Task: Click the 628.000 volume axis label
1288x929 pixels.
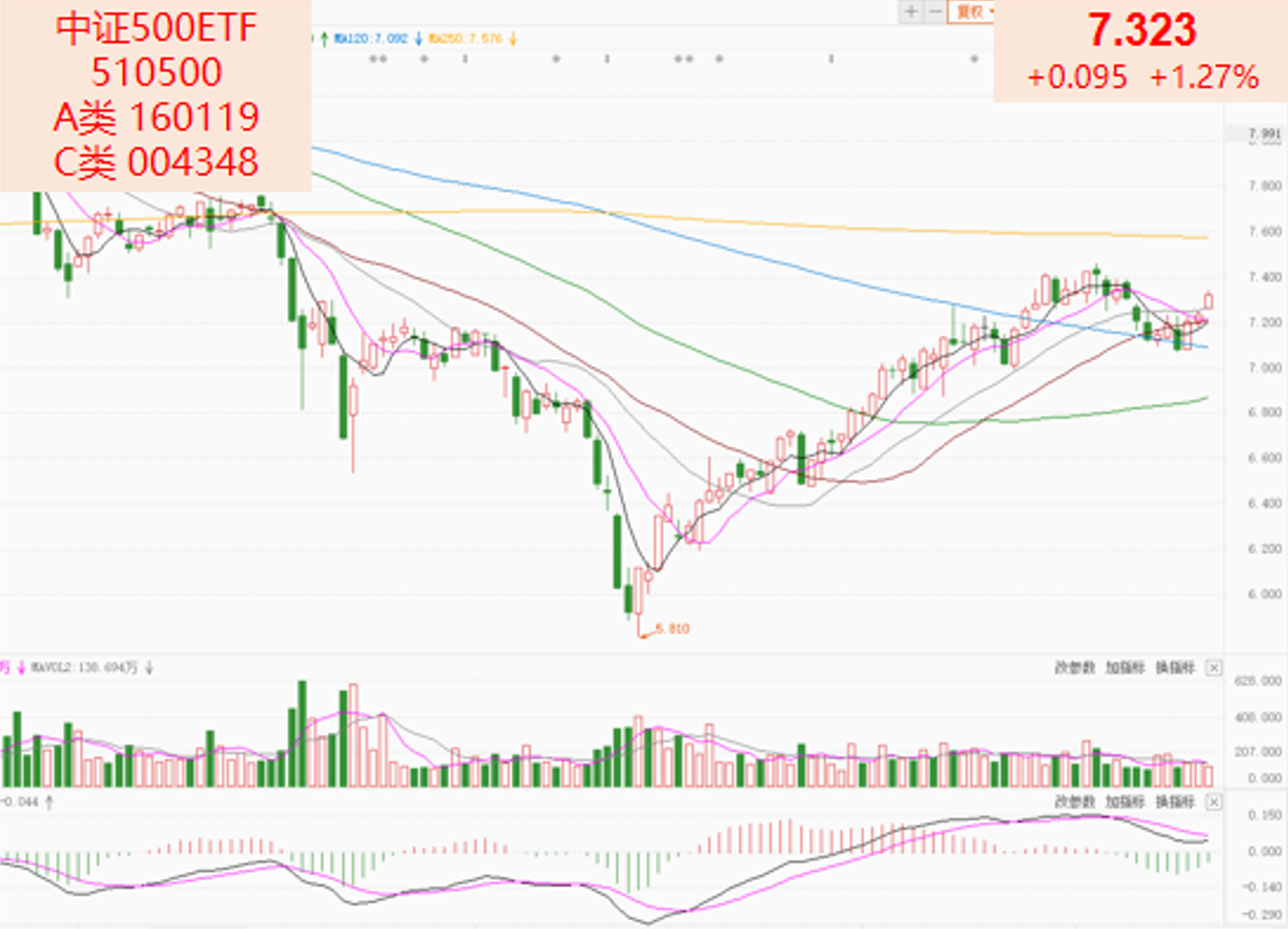Action: [x=1258, y=681]
